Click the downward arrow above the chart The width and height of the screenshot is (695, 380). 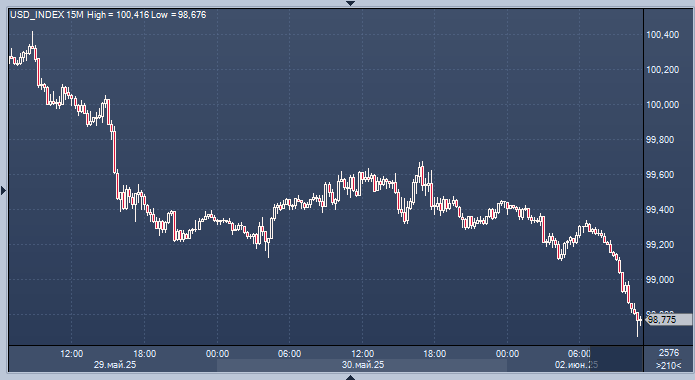point(351,3)
